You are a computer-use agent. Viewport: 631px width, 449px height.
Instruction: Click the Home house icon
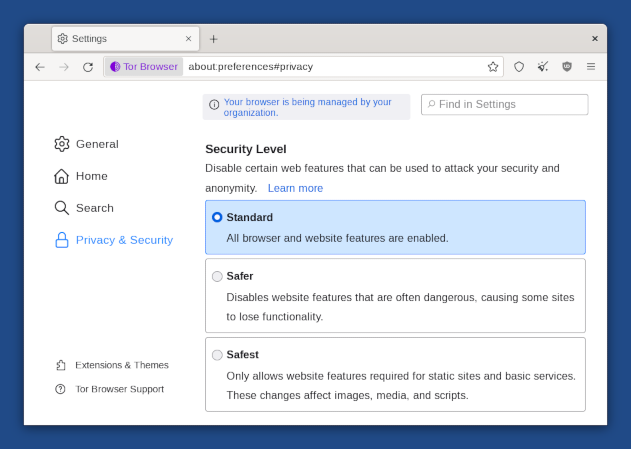(62, 176)
